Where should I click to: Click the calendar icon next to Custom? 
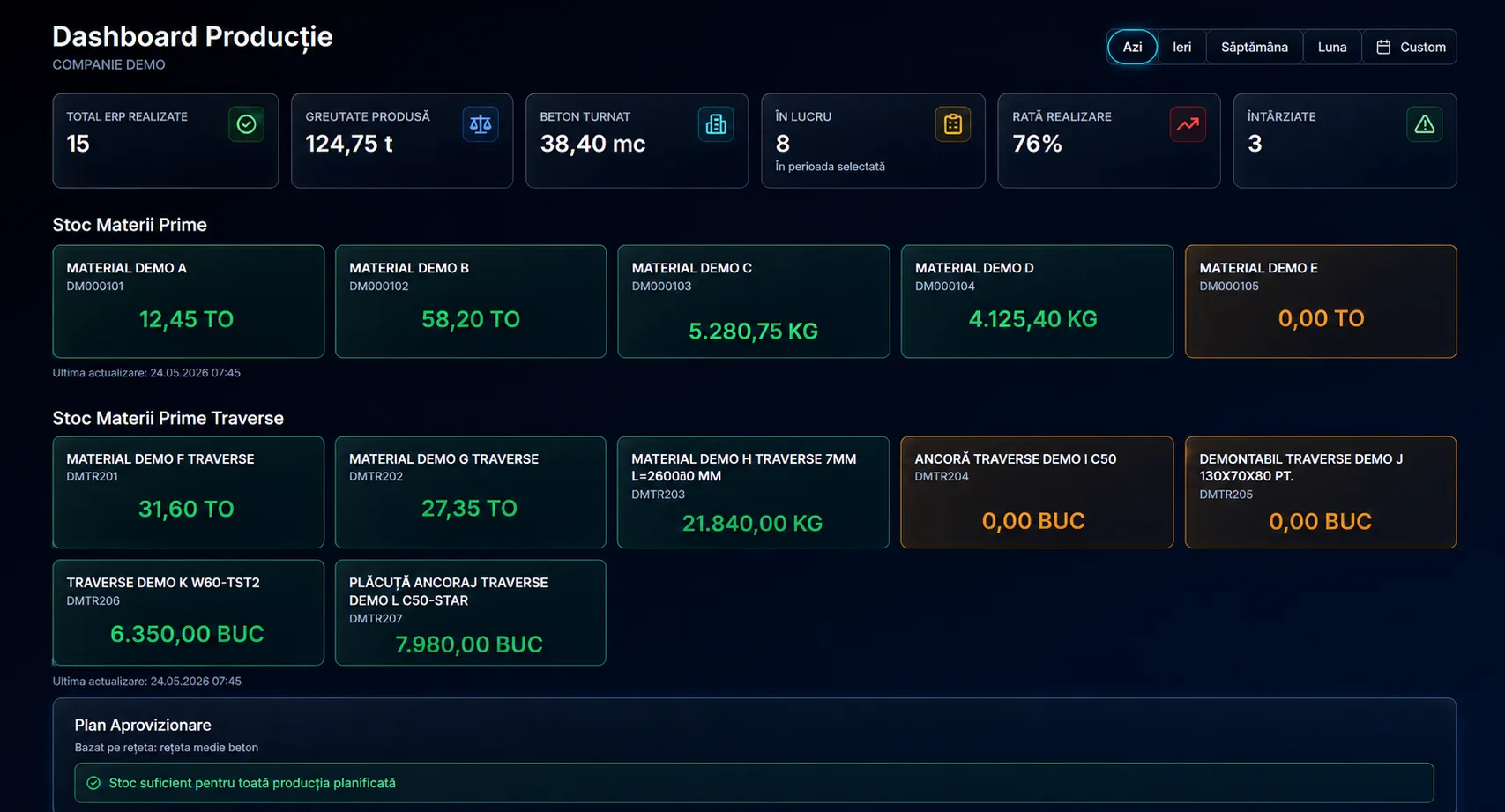pyautogui.click(x=1383, y=47)
